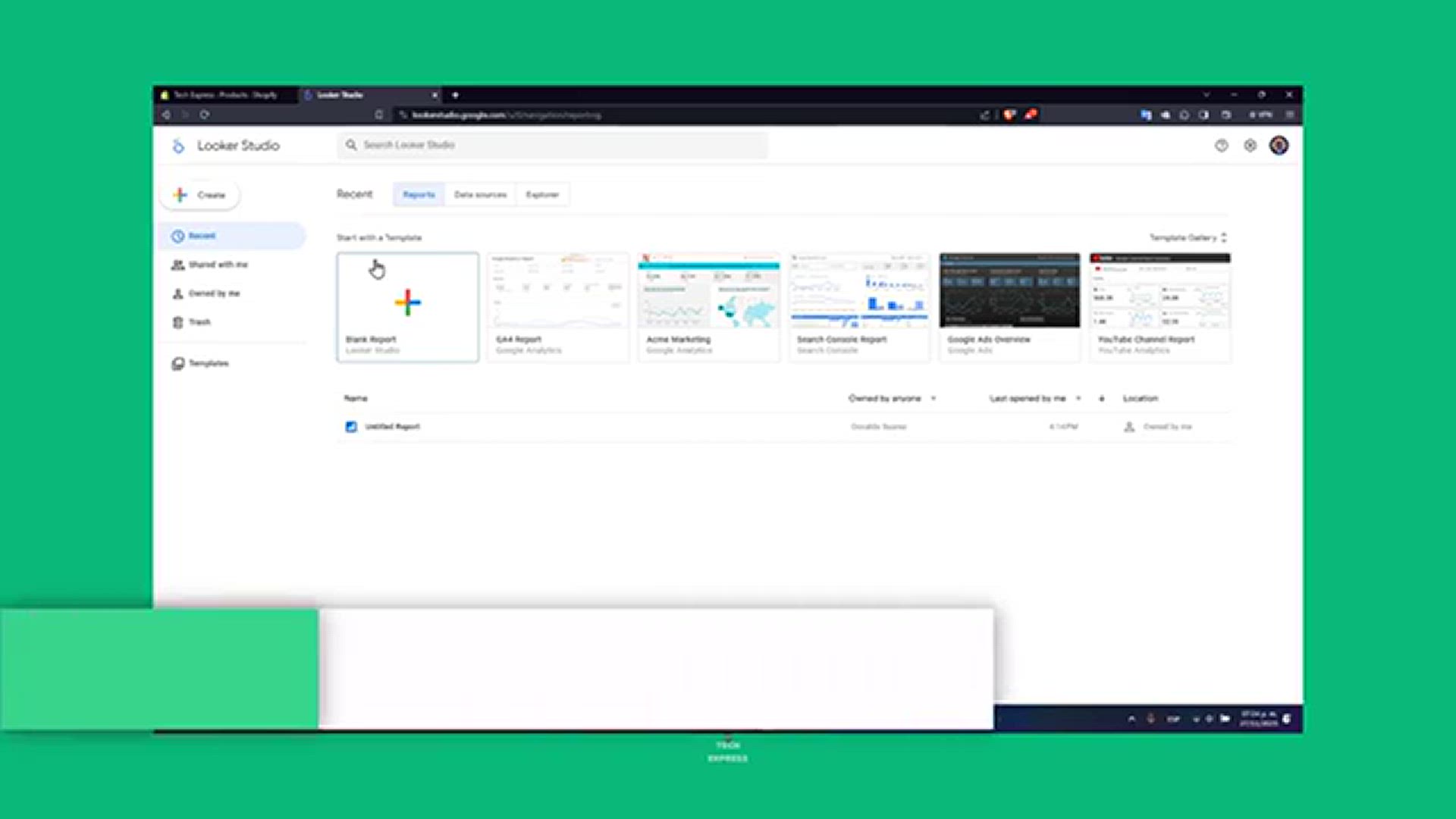Click the Untitled Report row icon

(x=351, y=427)
